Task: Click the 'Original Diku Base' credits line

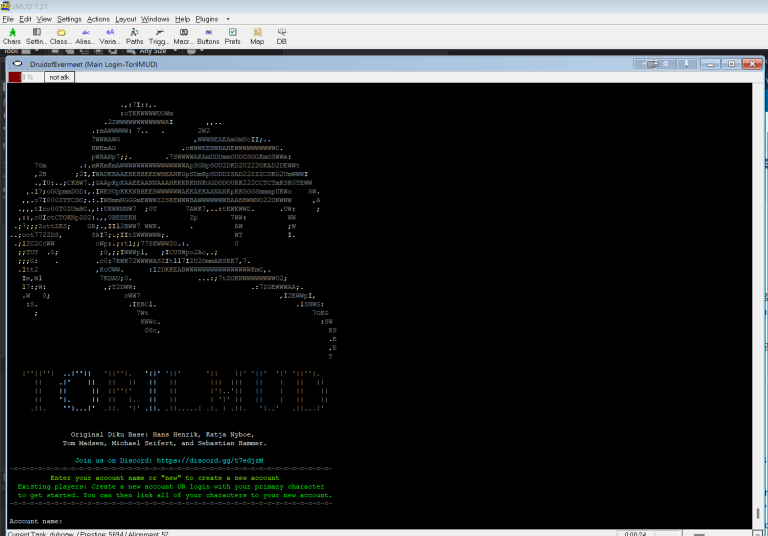Action: tap(162, 435)
